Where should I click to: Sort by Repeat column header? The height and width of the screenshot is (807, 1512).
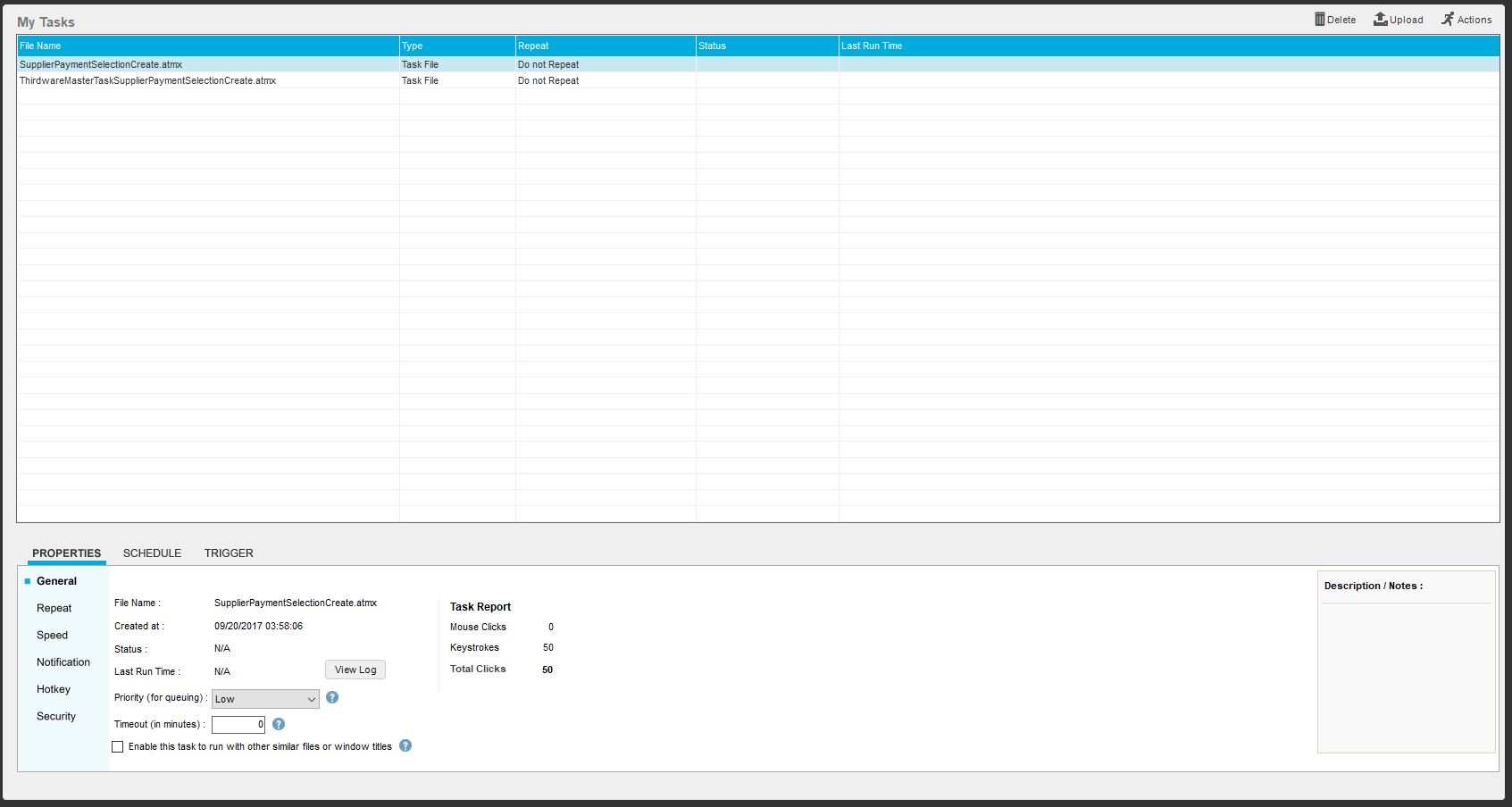click(606, 46)
